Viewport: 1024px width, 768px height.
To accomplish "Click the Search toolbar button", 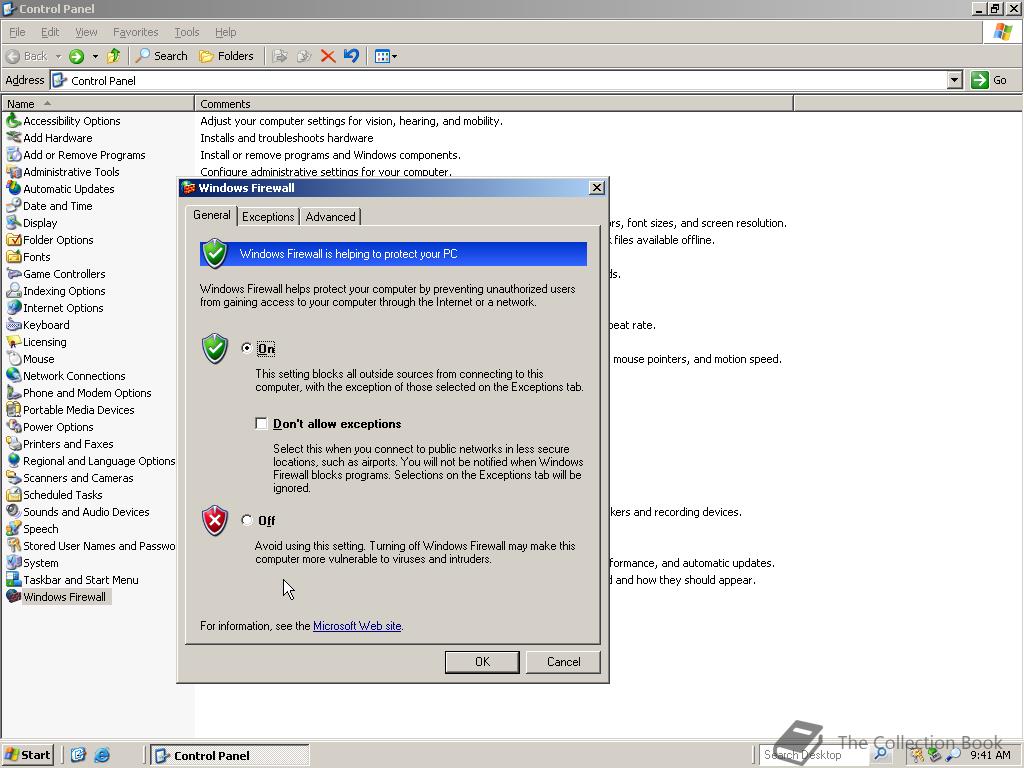I will [162, 56].
